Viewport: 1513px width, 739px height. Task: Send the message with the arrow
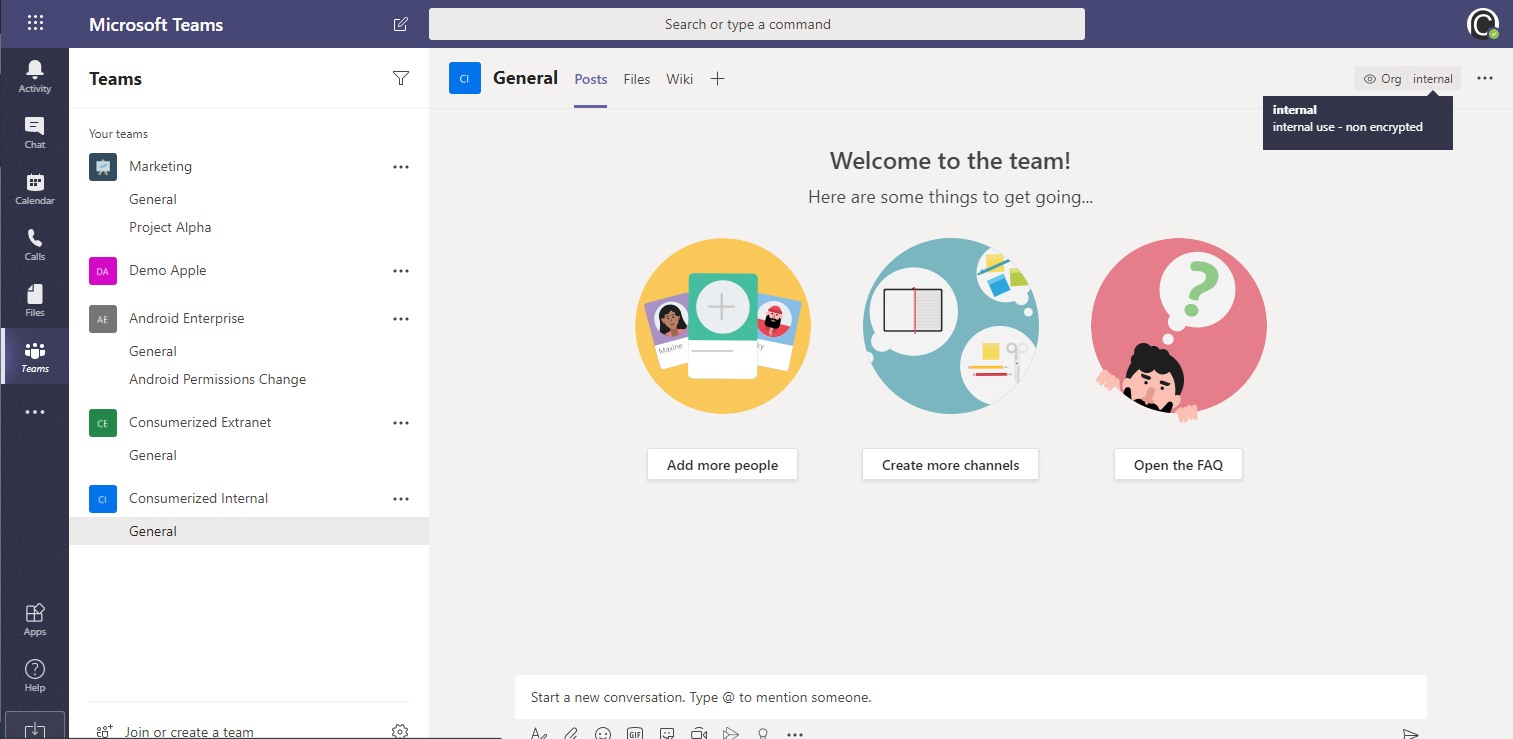(1410, 733)
